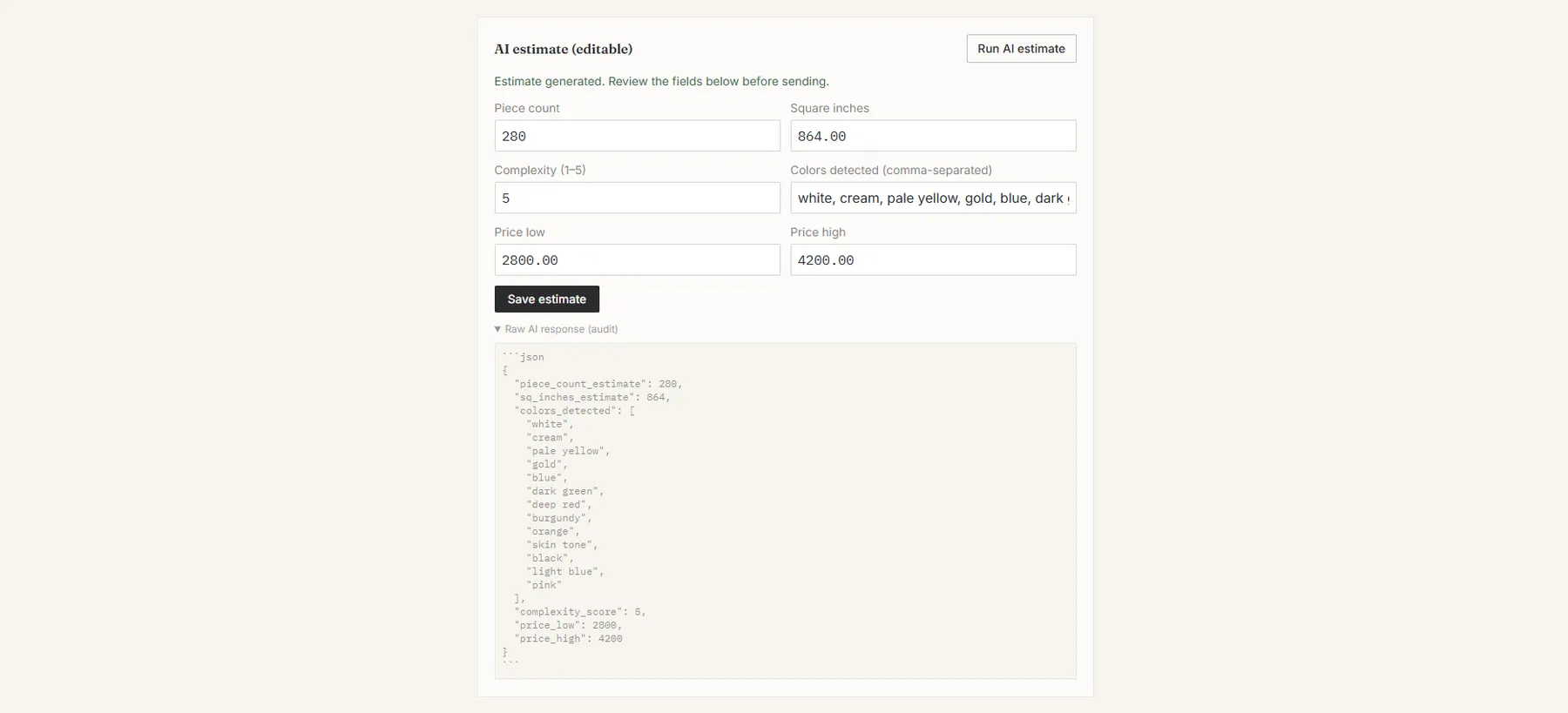The image size is (1568, 713).
Task: Click the "white" entry in raw response
Action: coord(550,424)
